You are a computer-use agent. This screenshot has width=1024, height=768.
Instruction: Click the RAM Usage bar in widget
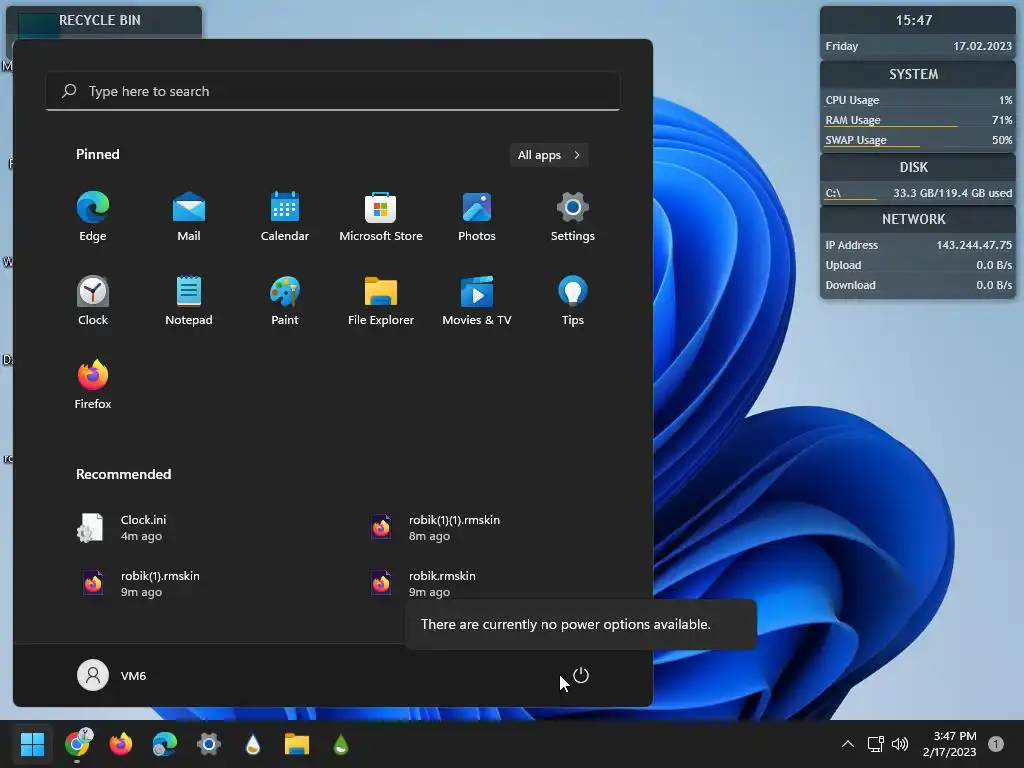[x=918, y=121]
